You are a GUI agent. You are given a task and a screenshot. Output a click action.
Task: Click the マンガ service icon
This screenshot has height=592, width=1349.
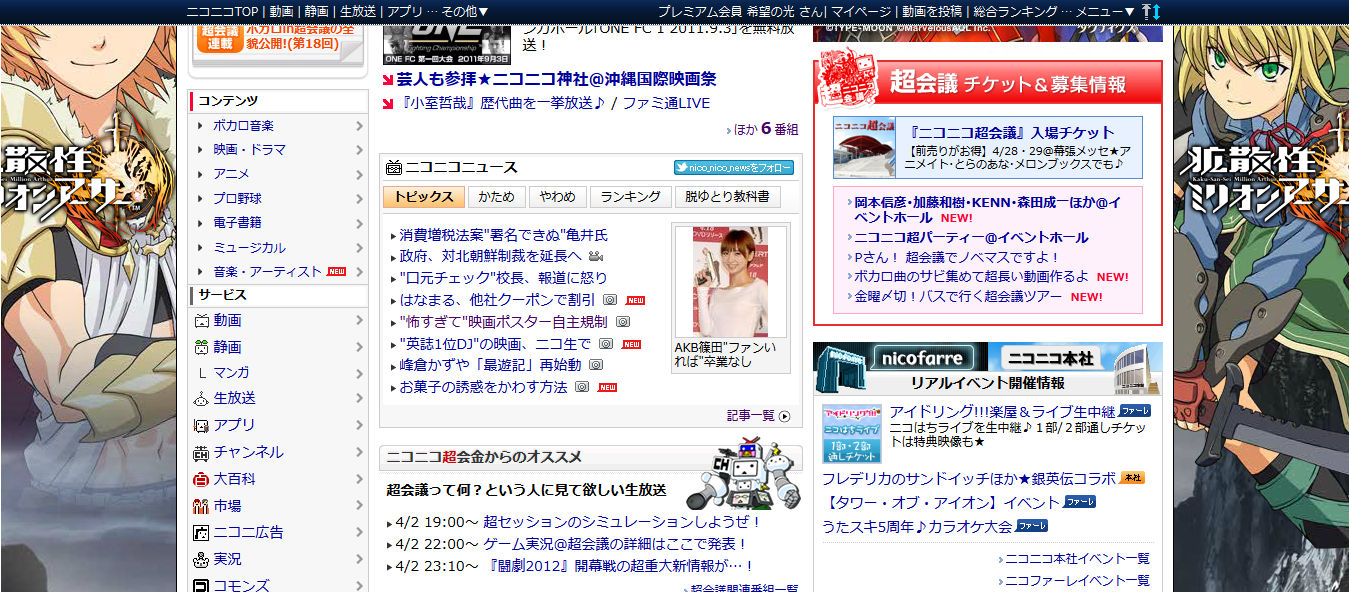201,373
